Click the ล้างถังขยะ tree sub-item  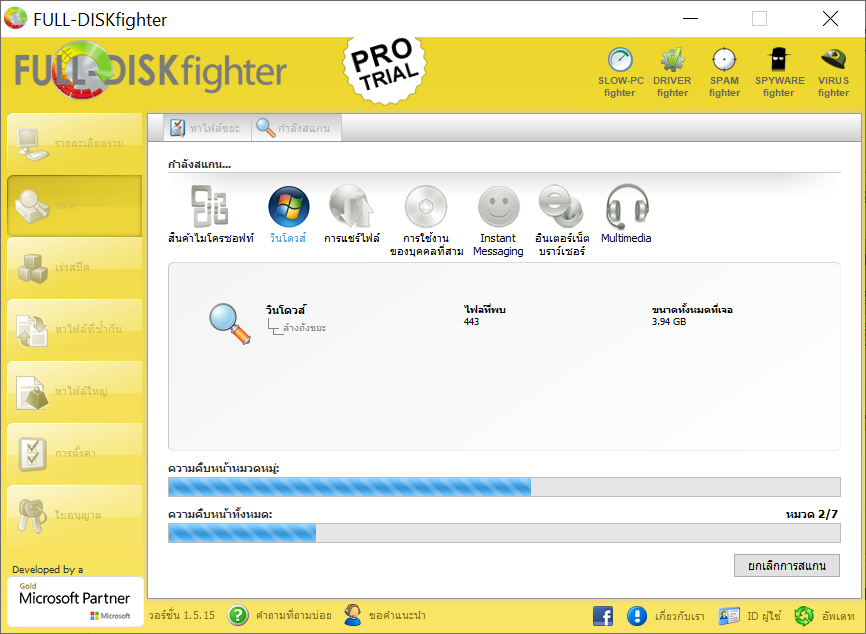pyautogui.click(x=304, y=328)
